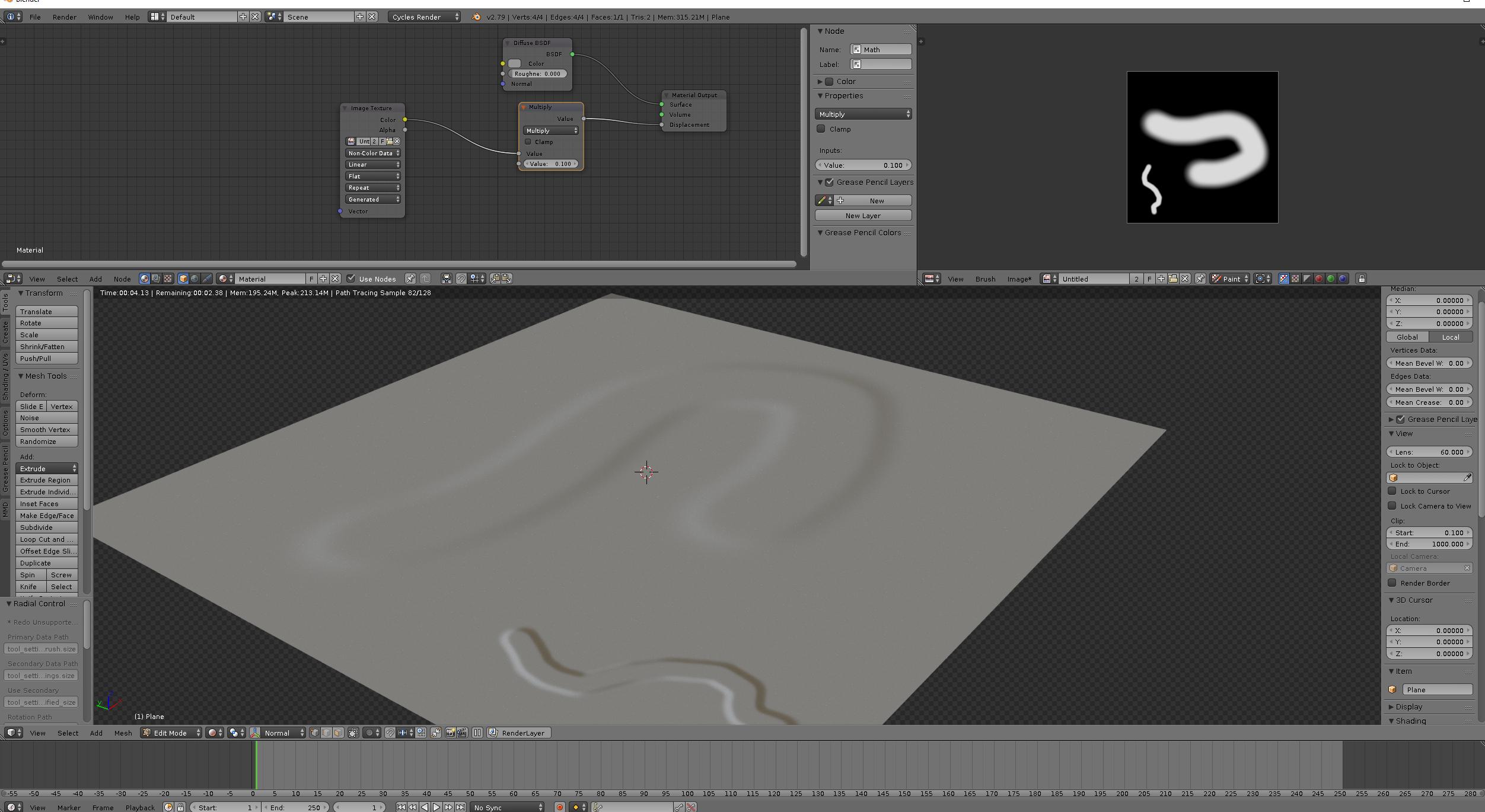This screenshot has width=1485, height=812.
Task: Click the Subdivide mesh tool
Action: [x=46, y=527]
